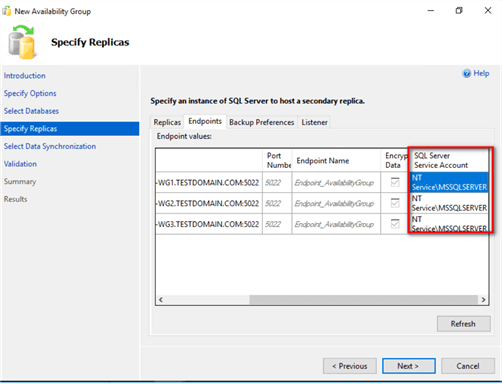The image size is (502, 384).
Task: Open the Listener tab
Action: [314, 122]
